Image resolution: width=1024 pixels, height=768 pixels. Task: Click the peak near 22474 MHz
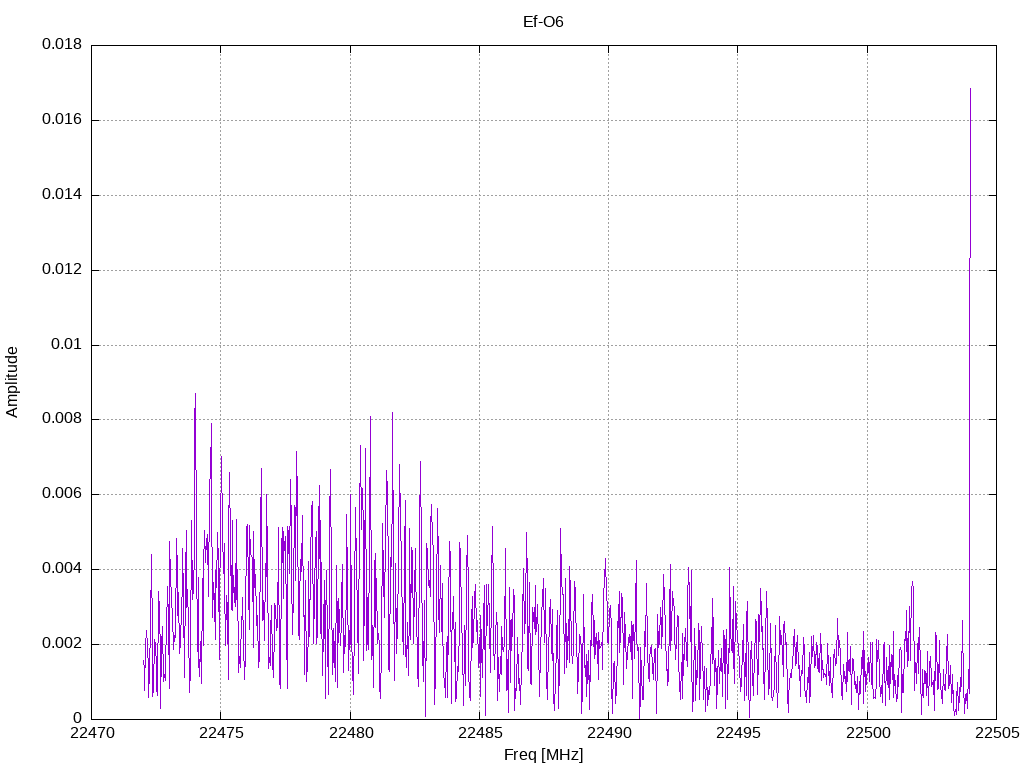click(x=195, y=394)
